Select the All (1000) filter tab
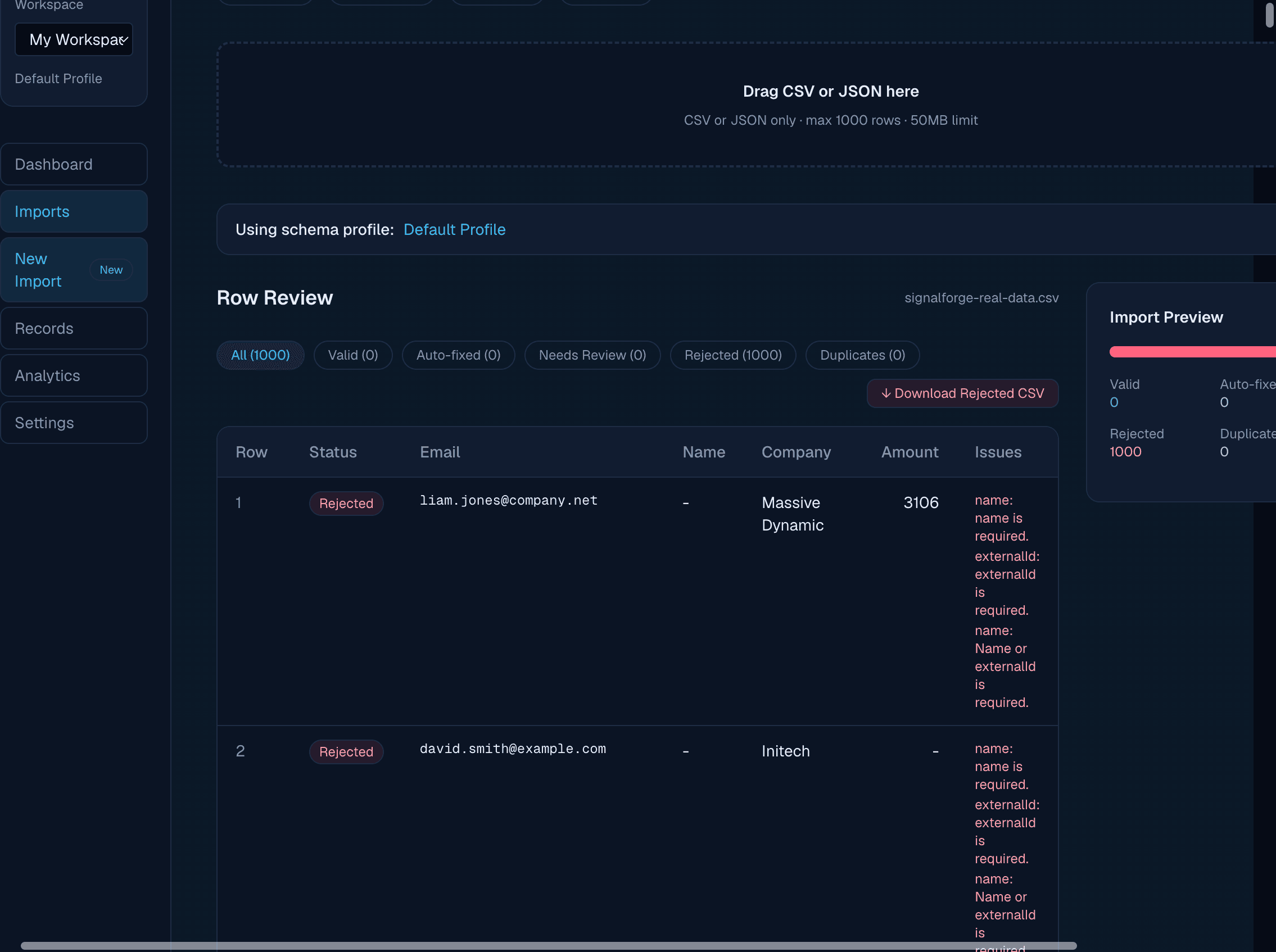Viewport: 1276px width, 952px height. tap(260, 355)
